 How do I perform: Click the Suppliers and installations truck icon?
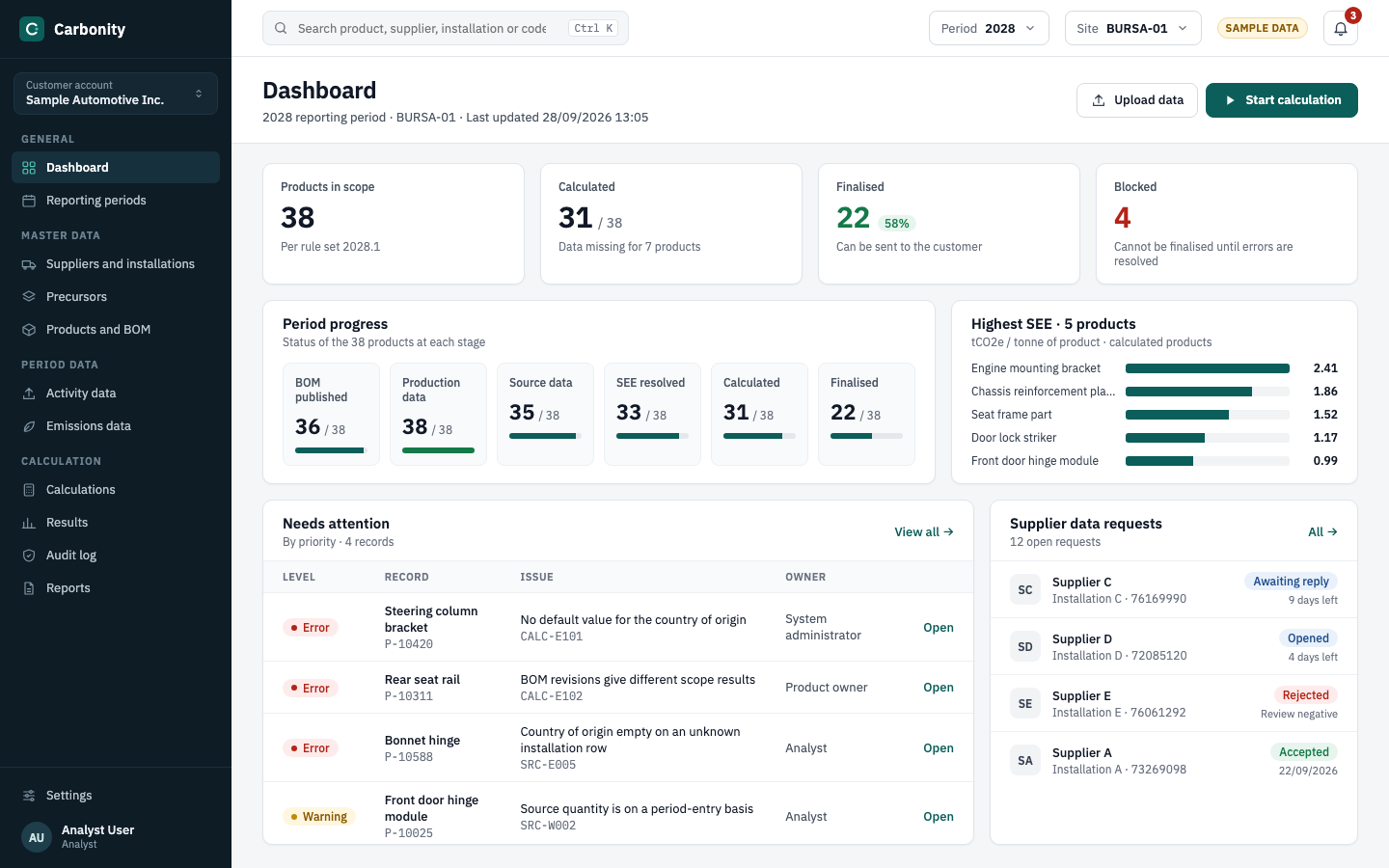point(29,264)
